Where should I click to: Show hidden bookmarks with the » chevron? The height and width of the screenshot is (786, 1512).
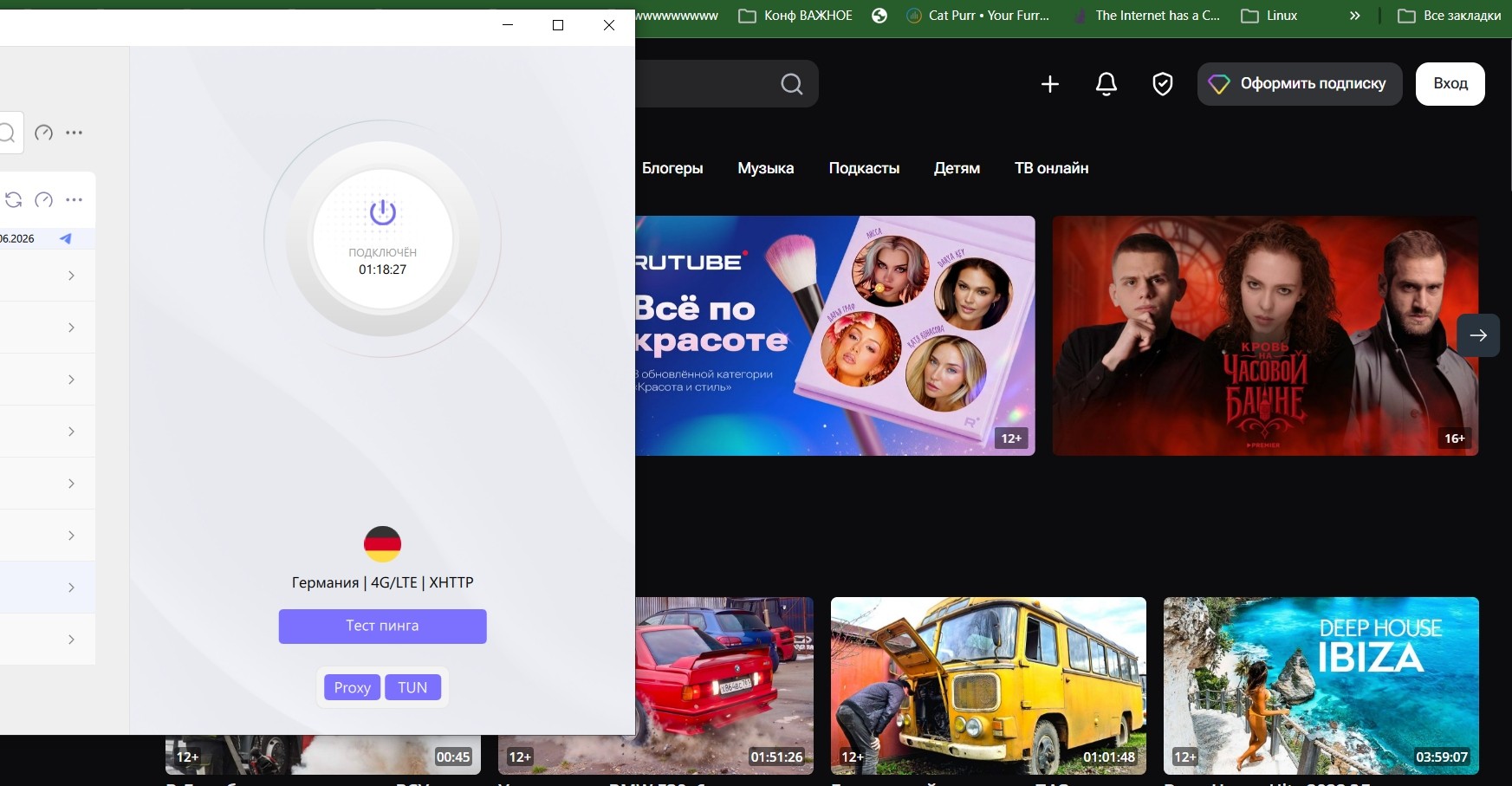[x=1355, y=16]
